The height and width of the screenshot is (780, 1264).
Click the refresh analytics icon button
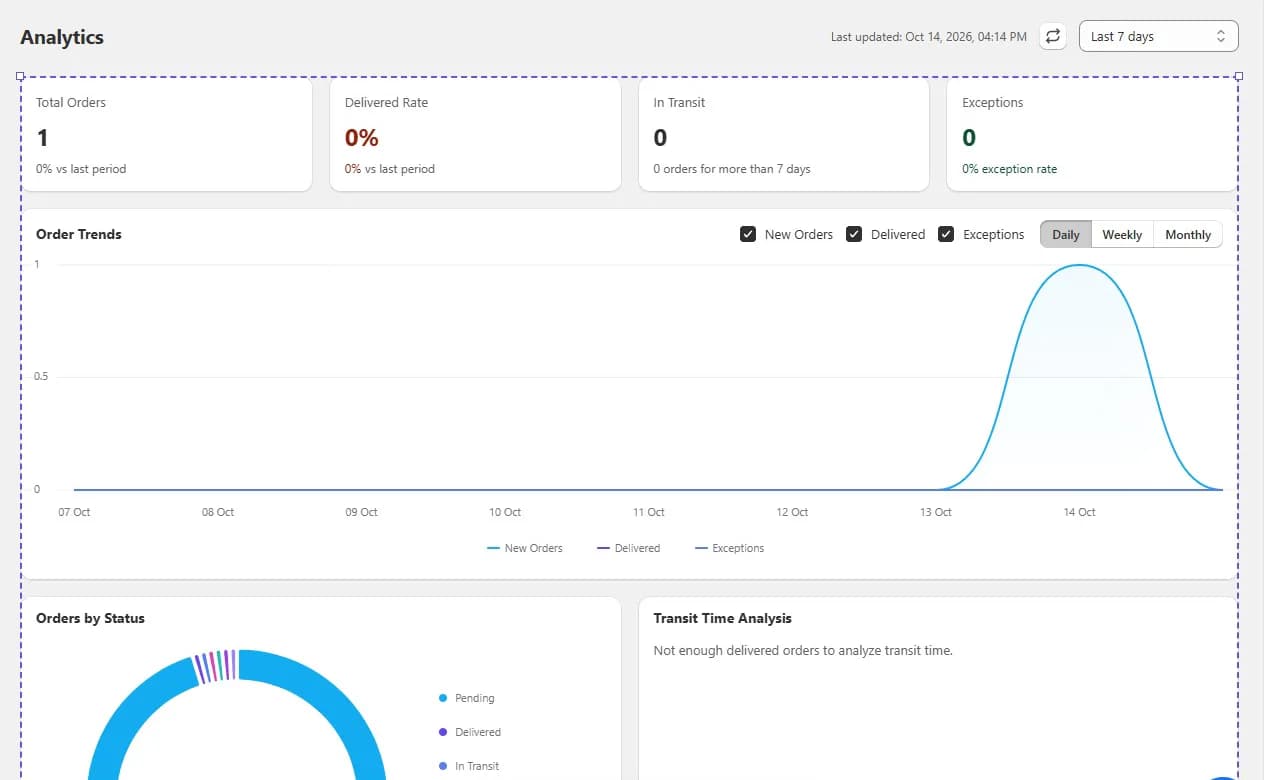coord(1053,36)
